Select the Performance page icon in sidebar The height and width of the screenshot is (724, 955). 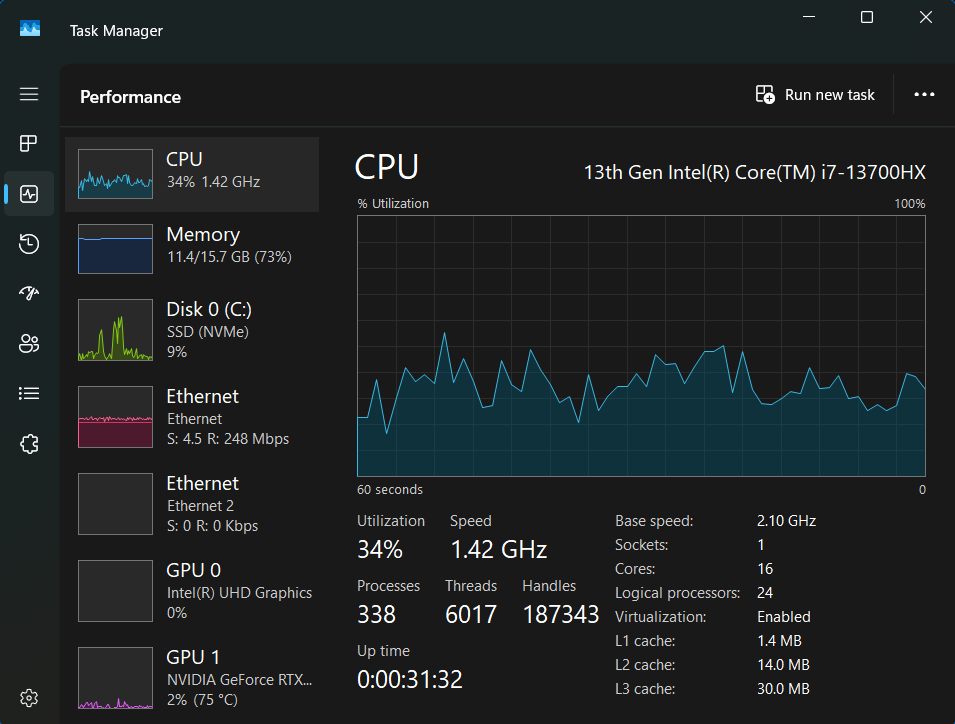click(29, 194)
